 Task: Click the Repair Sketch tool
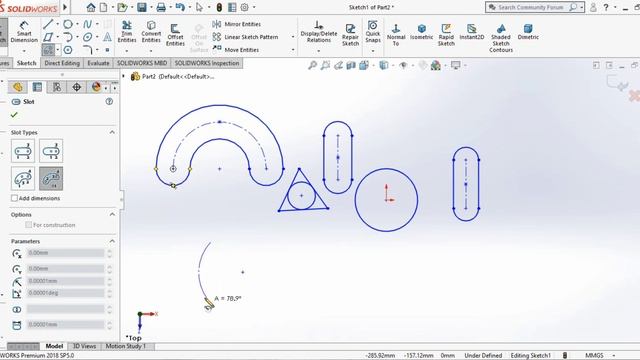click(350, 34)
